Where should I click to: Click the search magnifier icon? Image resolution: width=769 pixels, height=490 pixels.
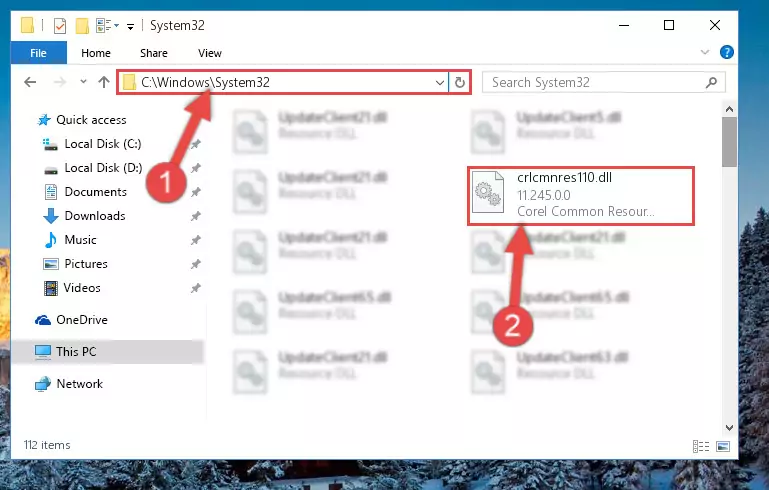tap(712, 82)
